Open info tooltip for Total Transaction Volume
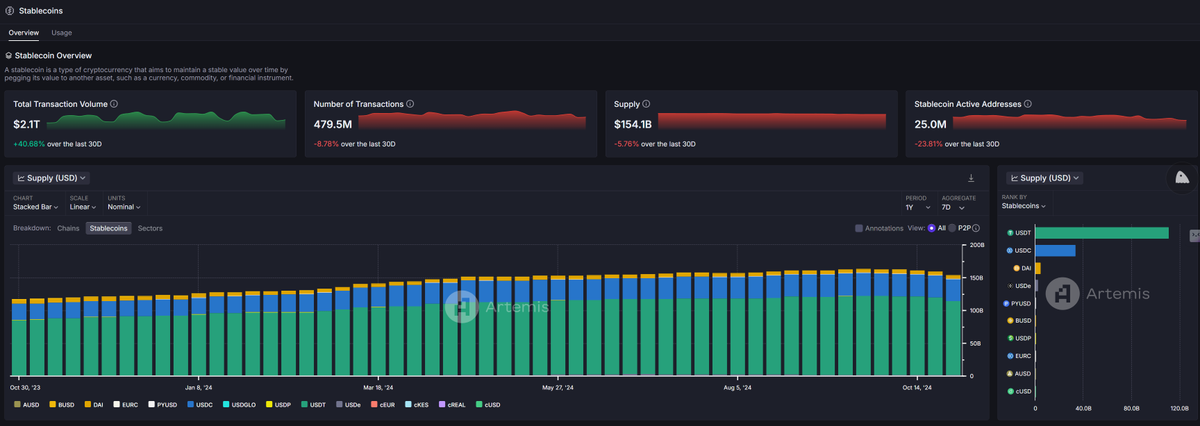 [x=114, y=103]
